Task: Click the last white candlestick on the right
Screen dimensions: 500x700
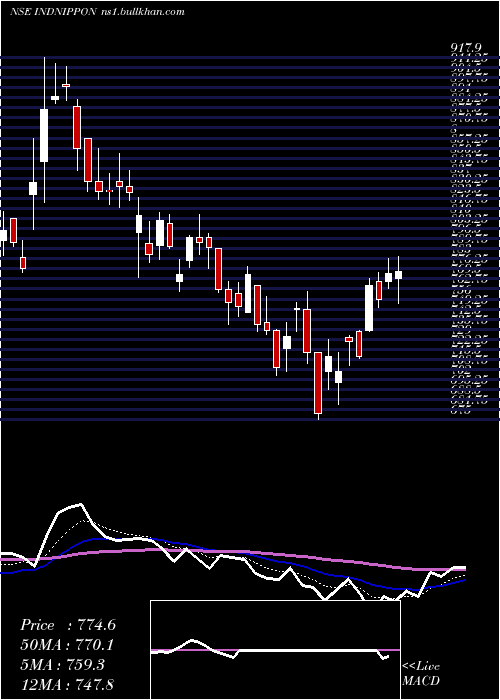Action: [399, 275]
